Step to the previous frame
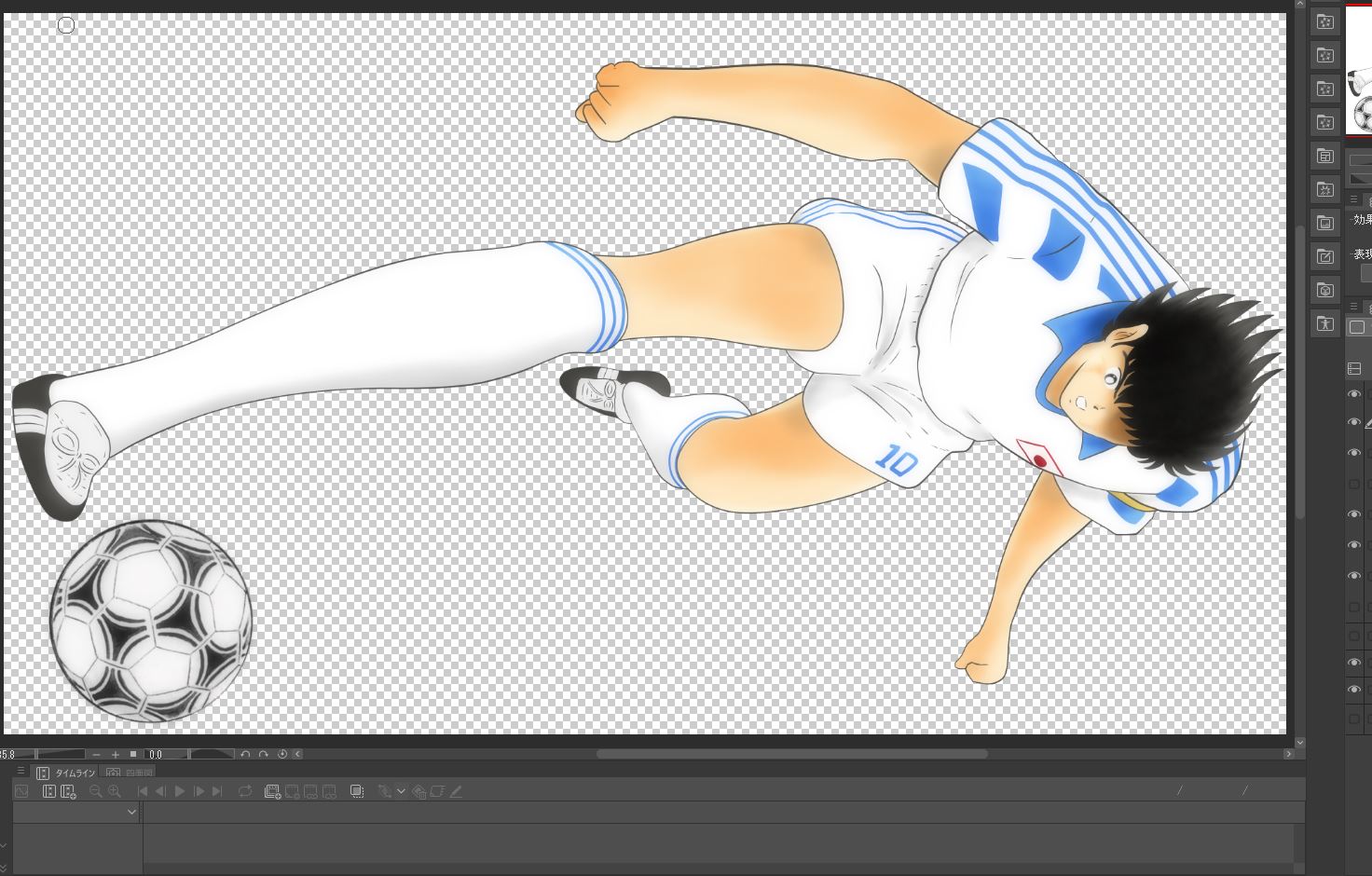This screenshot has height=876, width=1372. pos(160,791)
